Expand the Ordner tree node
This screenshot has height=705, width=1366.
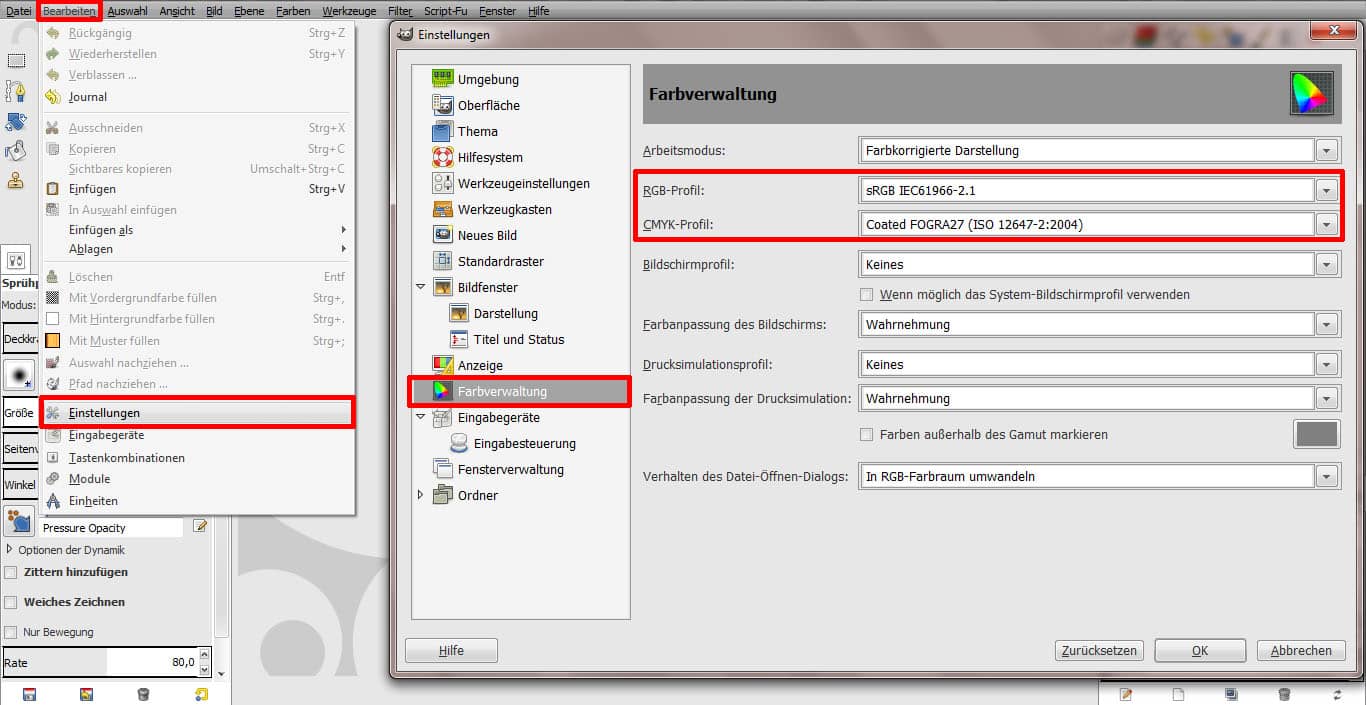pyautogui.click(x=420, y=495)
